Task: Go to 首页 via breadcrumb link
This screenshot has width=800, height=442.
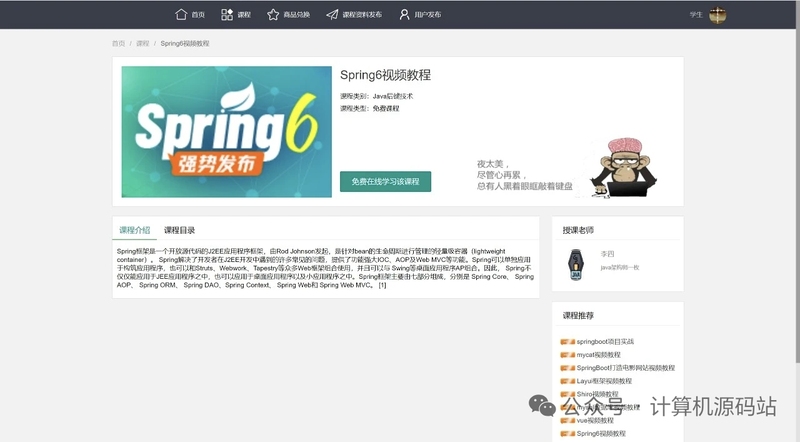Action: 119,44
